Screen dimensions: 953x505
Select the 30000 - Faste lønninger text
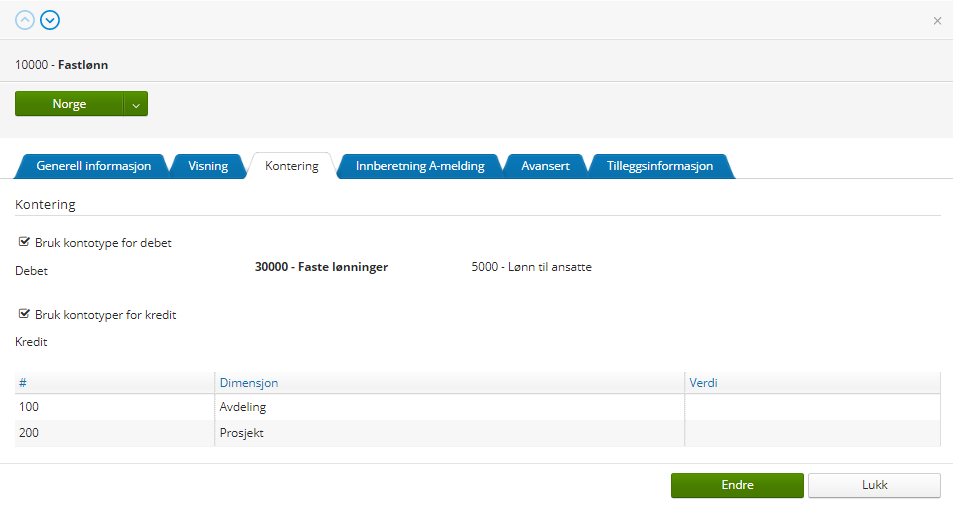pyautogui.click(x=322, y=267)
